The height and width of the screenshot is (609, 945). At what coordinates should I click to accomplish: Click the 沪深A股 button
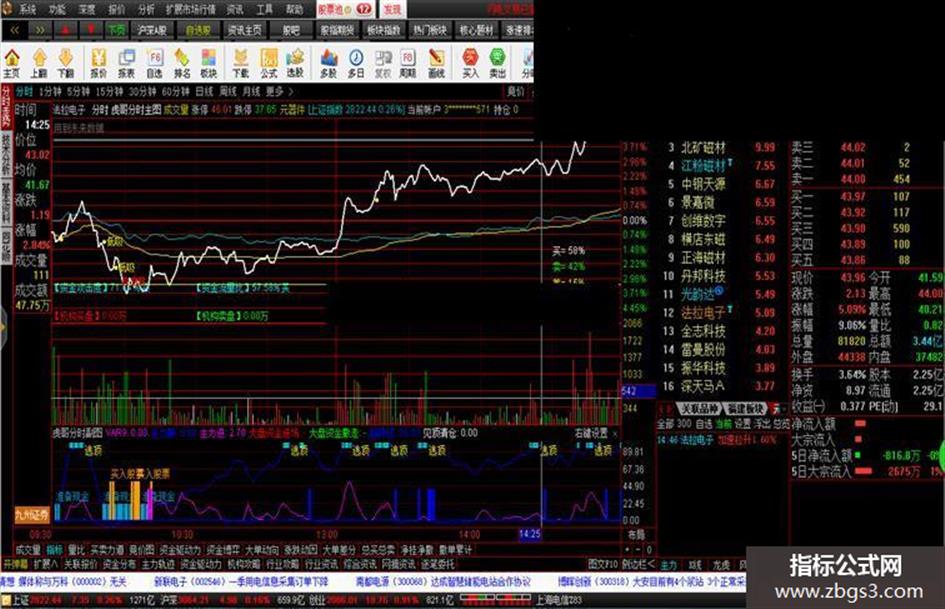click(x=152, y=30)
